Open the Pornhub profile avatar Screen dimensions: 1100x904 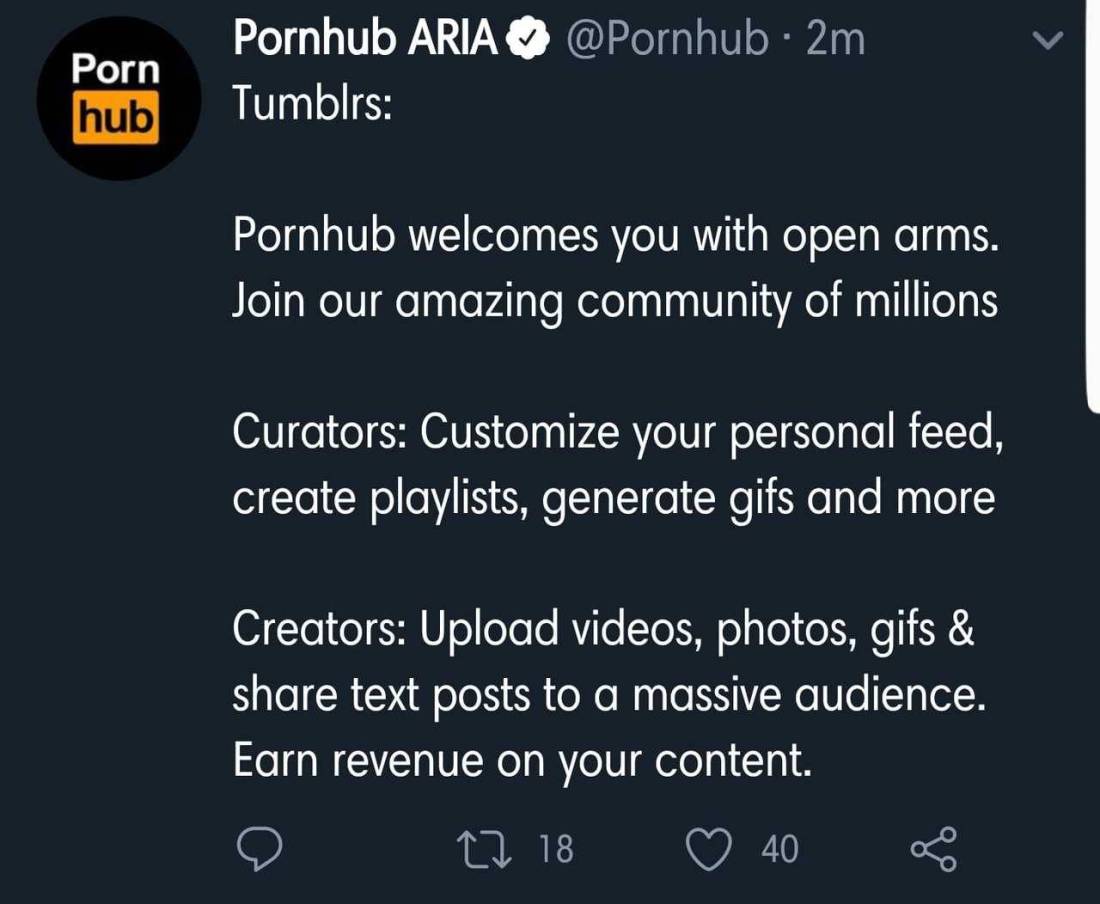116,99
